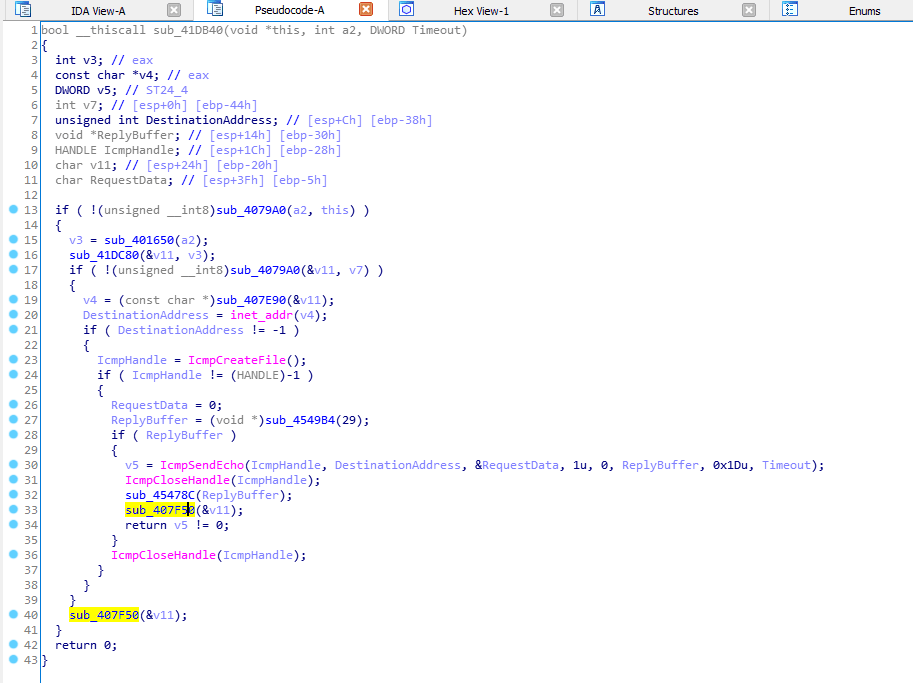This screenshot has height=683, width=913.
Task: Click the Enums tab icon
Action: pyautogui.click(x=790, y=9)
